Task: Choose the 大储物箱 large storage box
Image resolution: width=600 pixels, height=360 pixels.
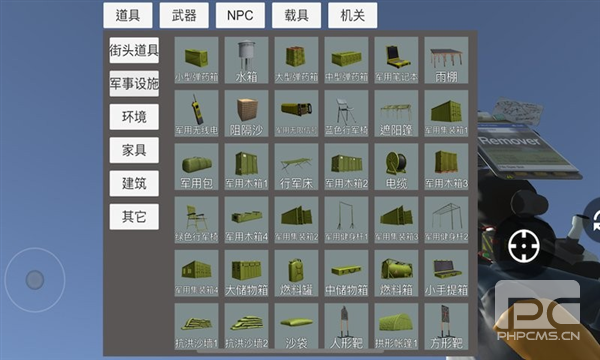Action: (x=246, y=273)
